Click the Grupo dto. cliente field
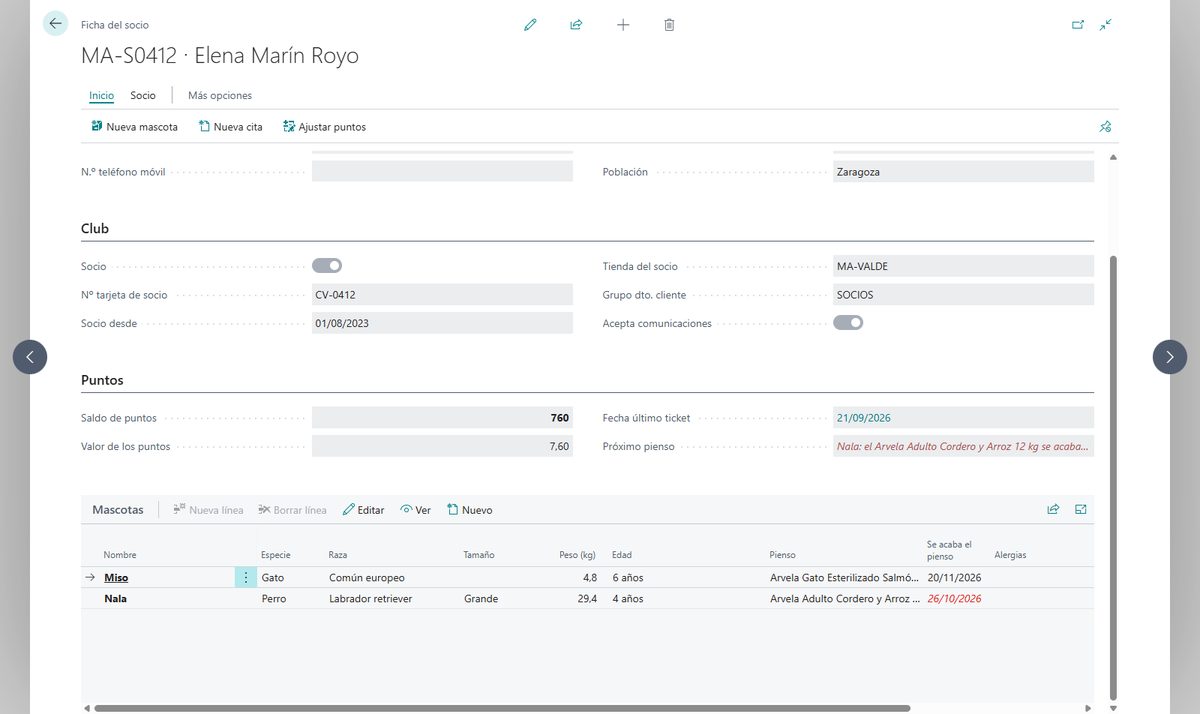Image resolution: width=1200 pixels, height=714 pixels. pos(963,295)
